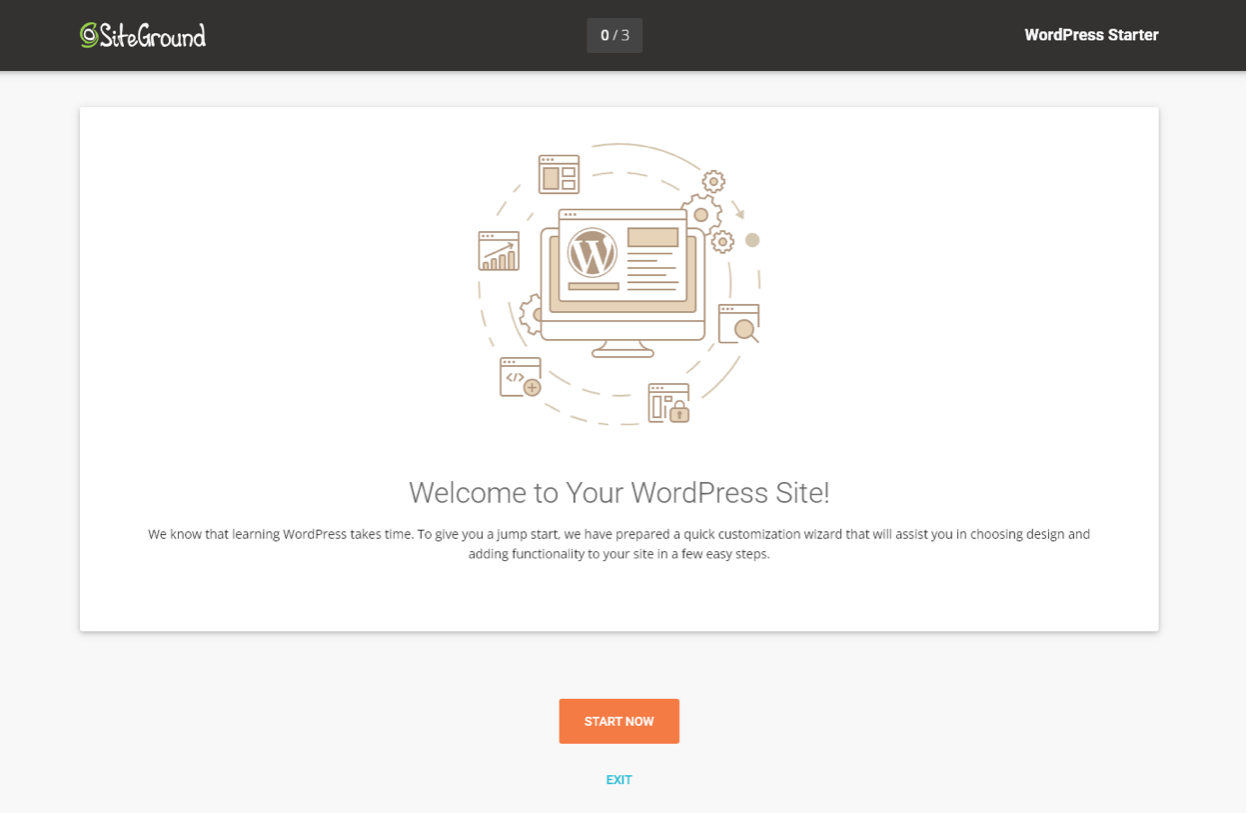Click the 0/3 step progress indicator
Image resolution: width=1248 pixels, height=814 pixels.
click(x=614, y=34)
